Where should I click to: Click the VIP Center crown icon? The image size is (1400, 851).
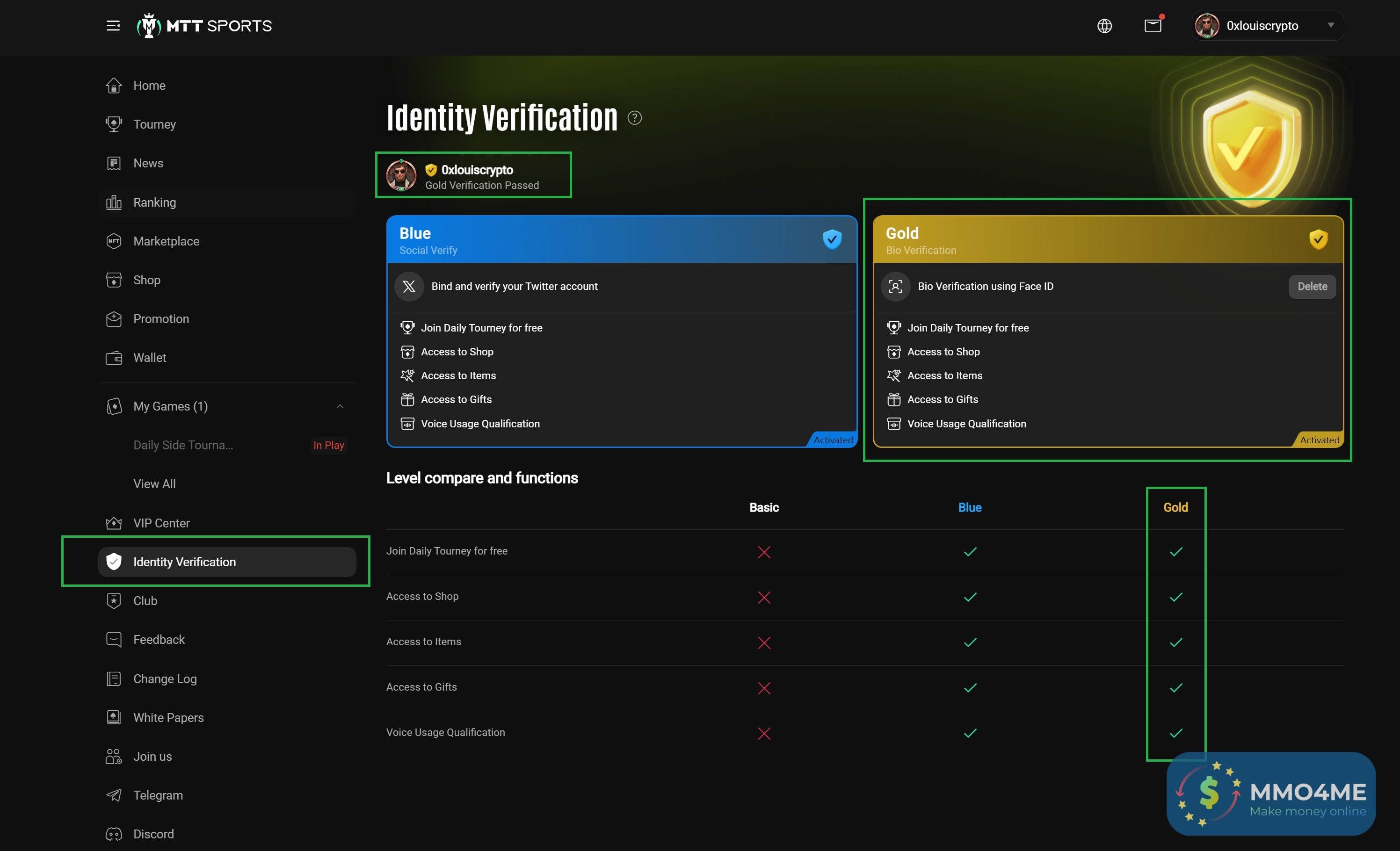(114, 523)
